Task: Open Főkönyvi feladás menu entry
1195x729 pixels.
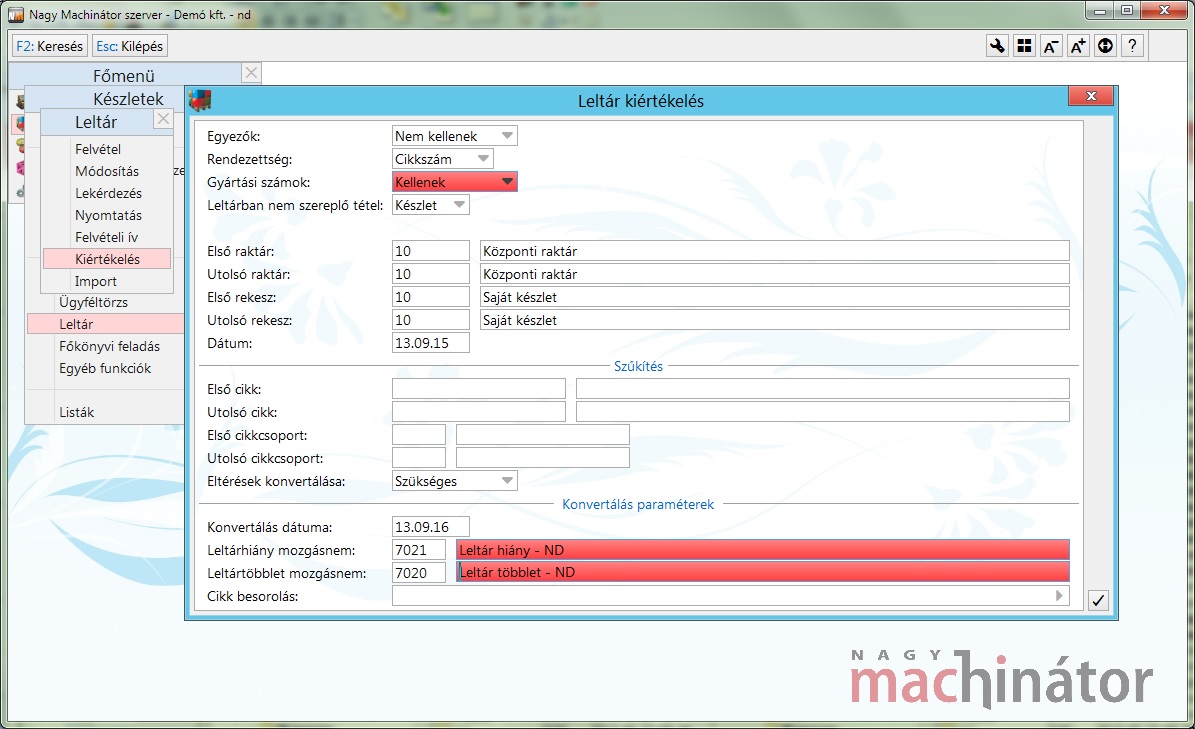Action: 109,347
